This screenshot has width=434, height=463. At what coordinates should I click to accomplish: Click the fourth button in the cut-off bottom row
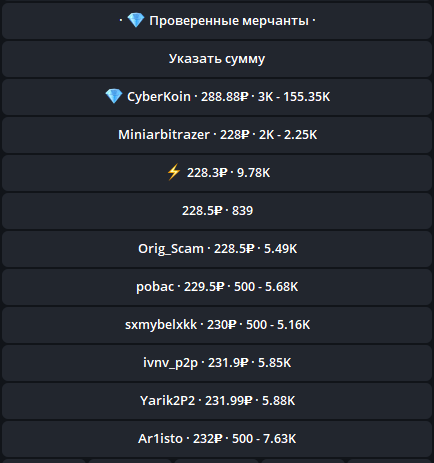pos(303,461)
